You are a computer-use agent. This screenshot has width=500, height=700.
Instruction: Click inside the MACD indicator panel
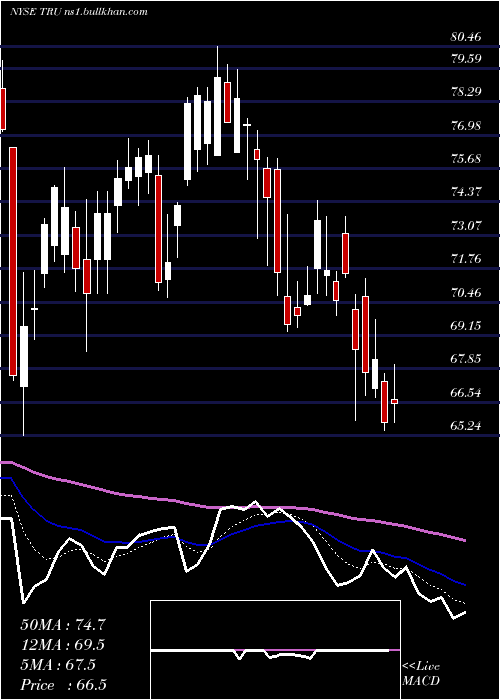coord(275,650)
